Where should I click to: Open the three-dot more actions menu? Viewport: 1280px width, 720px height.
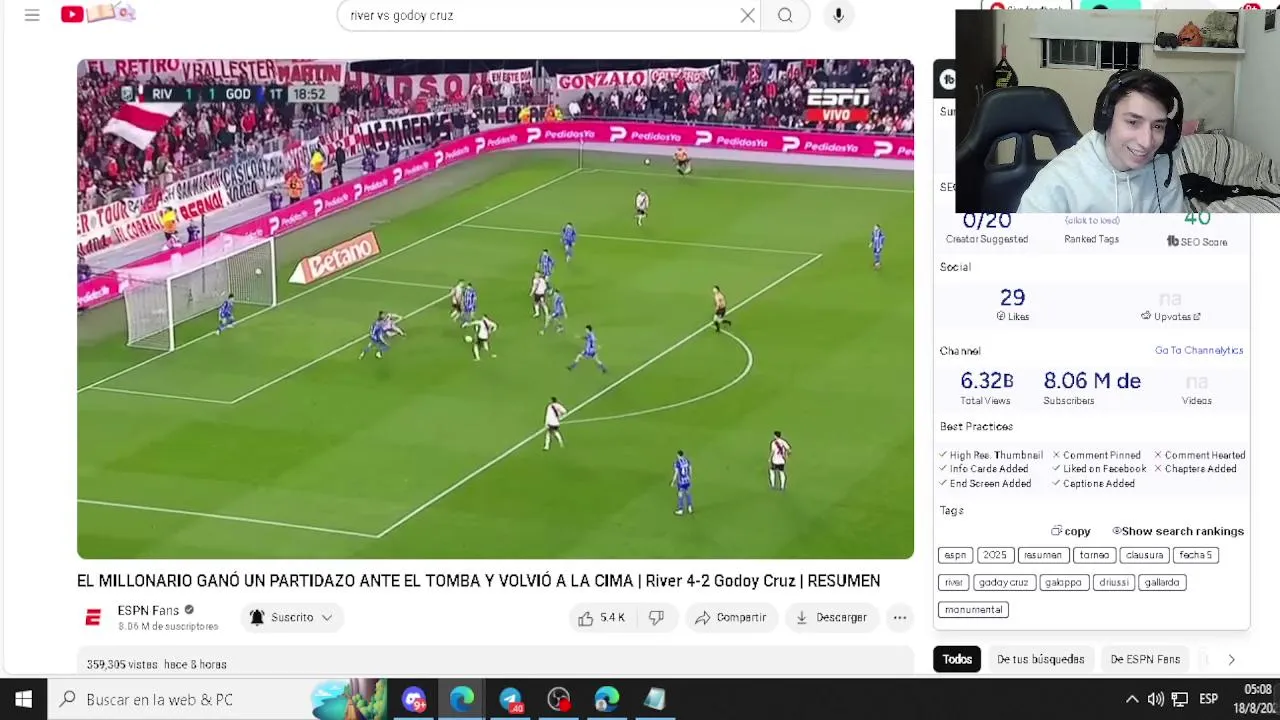pos(899,618)
